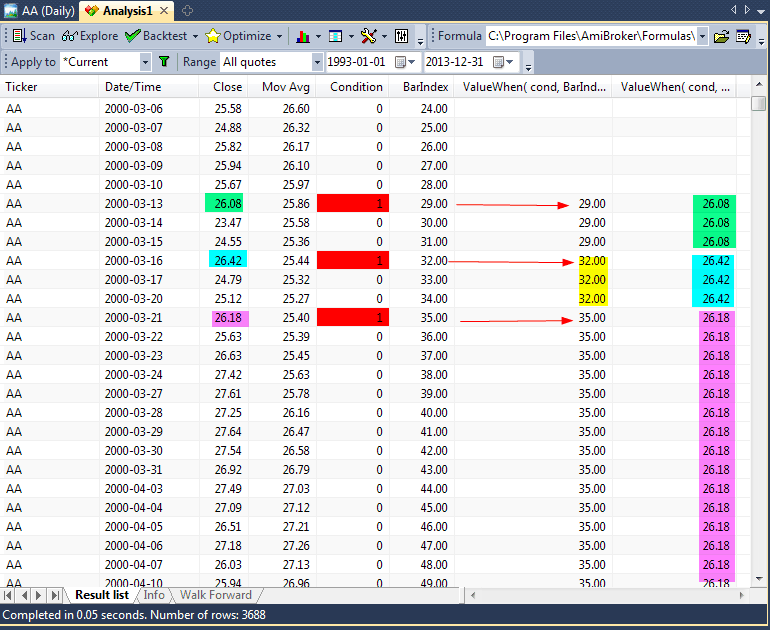Click the Backtest button
770x630 pixels.
(157, 36)
